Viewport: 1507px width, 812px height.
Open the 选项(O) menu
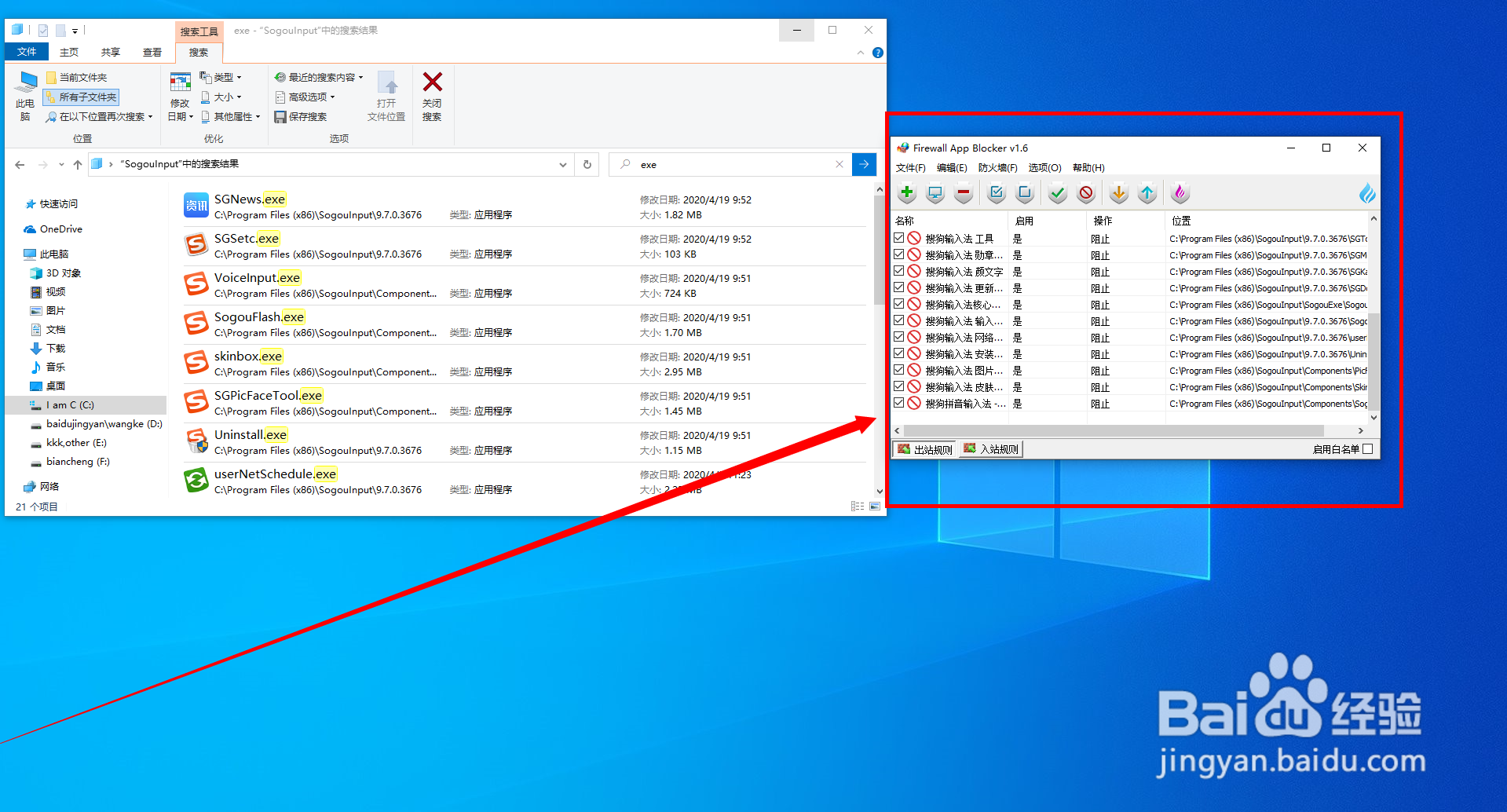coord(1044,168)
